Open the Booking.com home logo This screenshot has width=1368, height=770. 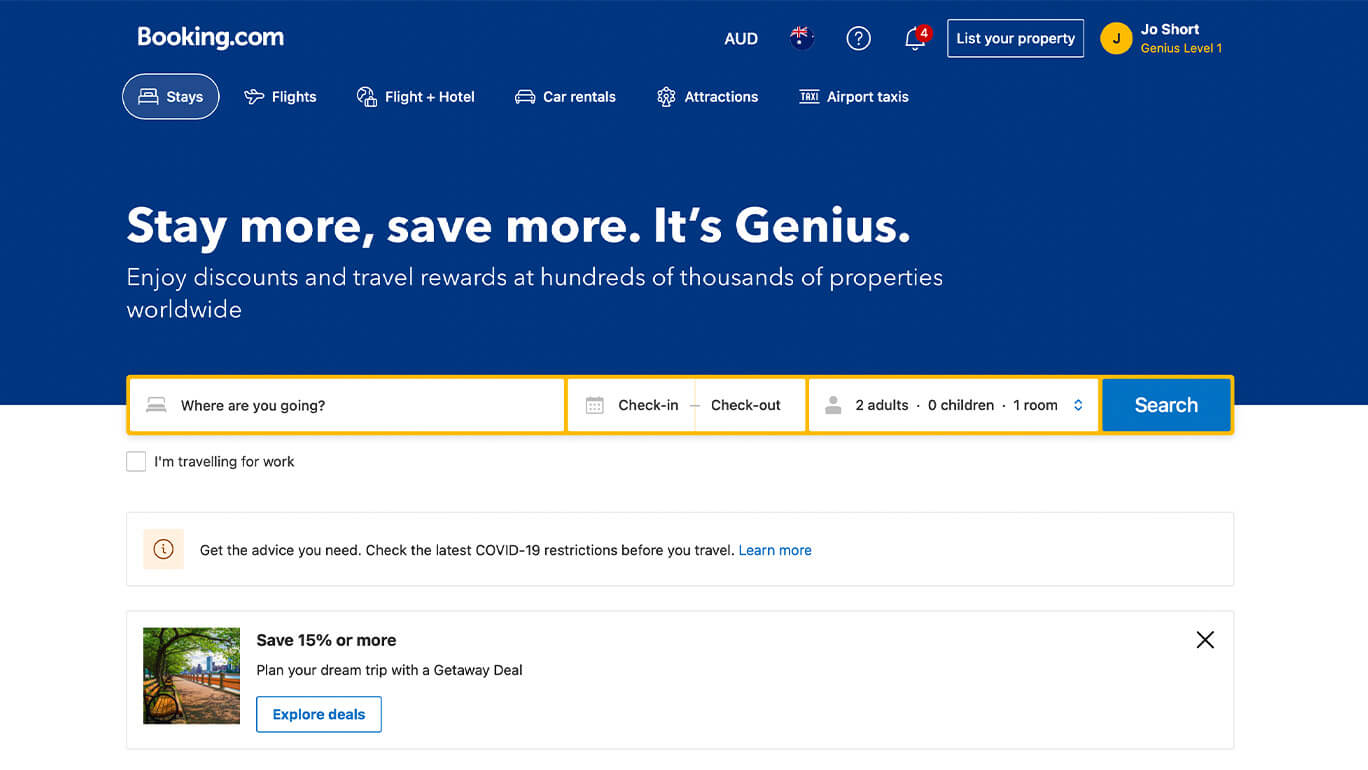pos(211,38)
